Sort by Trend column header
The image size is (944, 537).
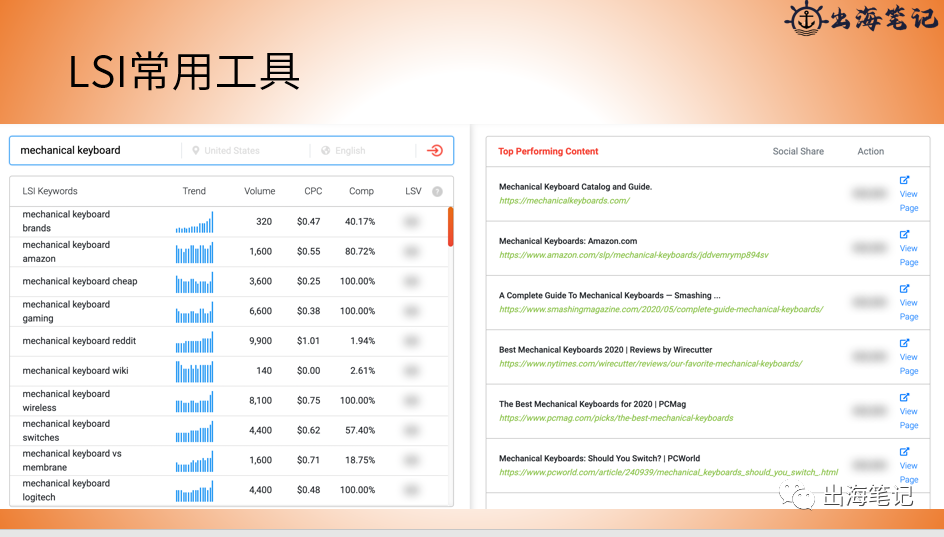point(194,191)
